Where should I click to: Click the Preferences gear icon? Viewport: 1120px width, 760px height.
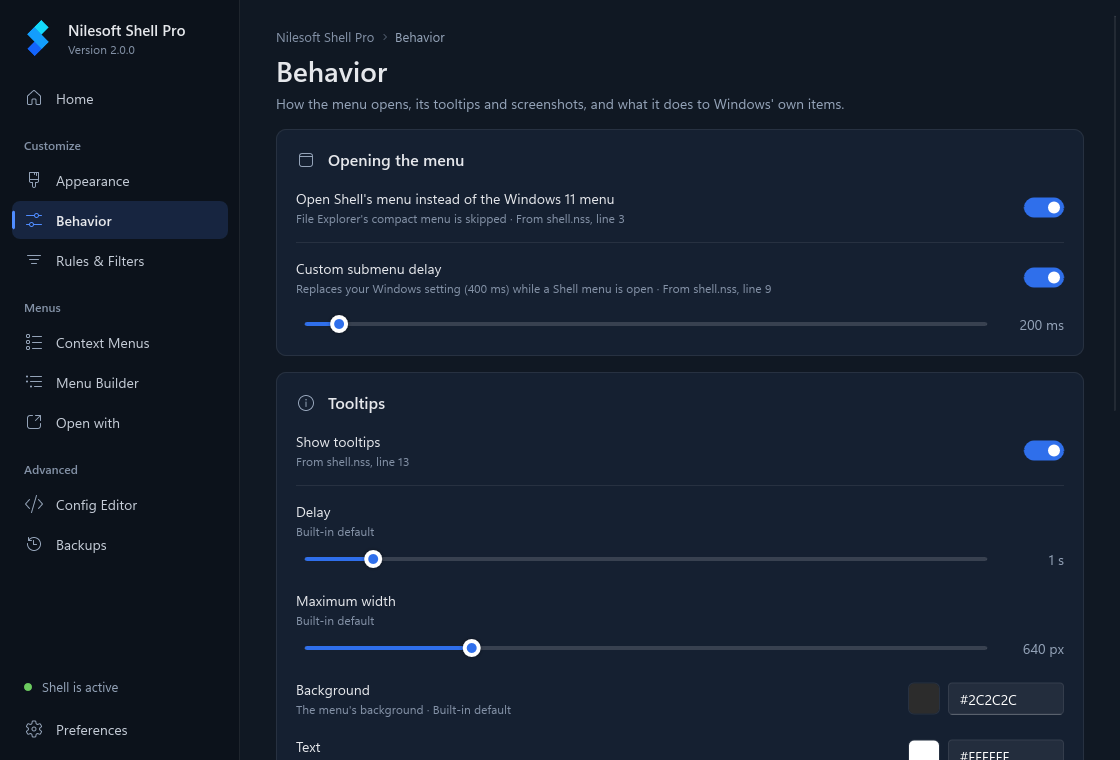[34, 729]
